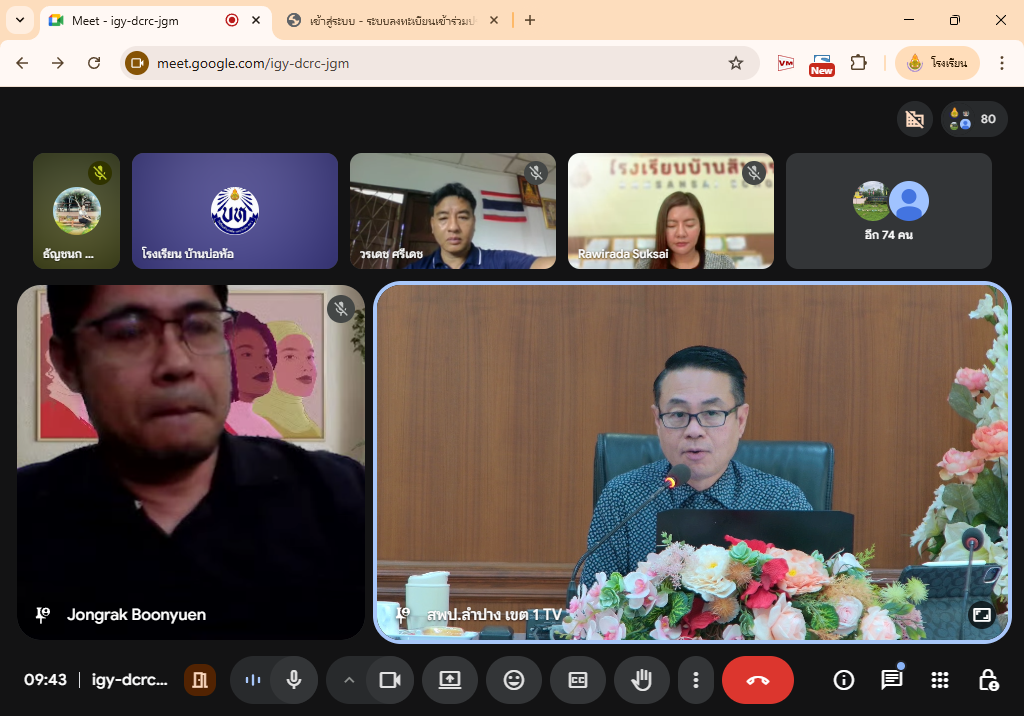1024x716 pixels.
Task: Open the Chrome tab search dropdown
Action: (20, 20)
